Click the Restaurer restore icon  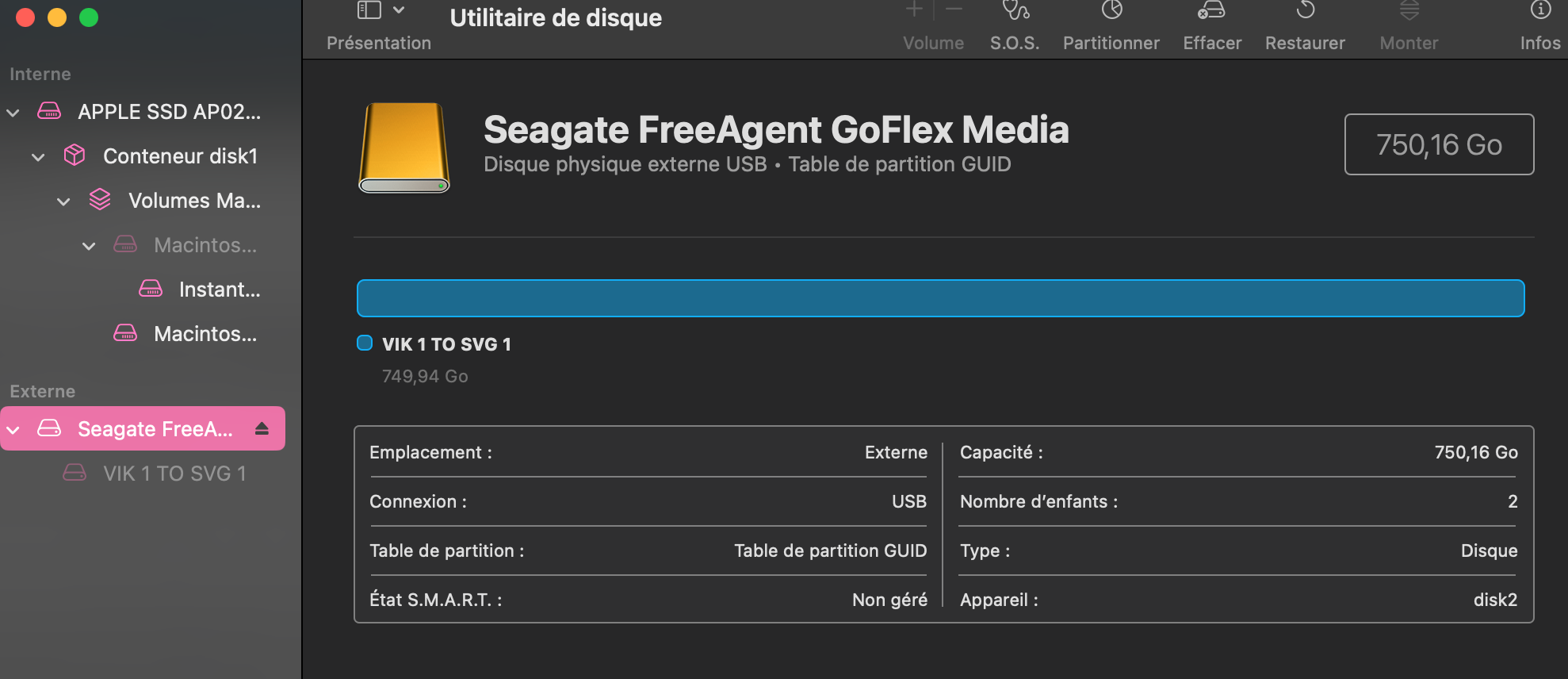click(x=1305, y=10)
